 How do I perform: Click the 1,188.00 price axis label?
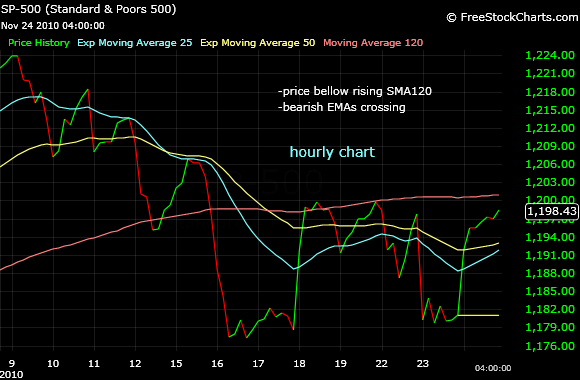pyautogui.click(x=550, y=273)
